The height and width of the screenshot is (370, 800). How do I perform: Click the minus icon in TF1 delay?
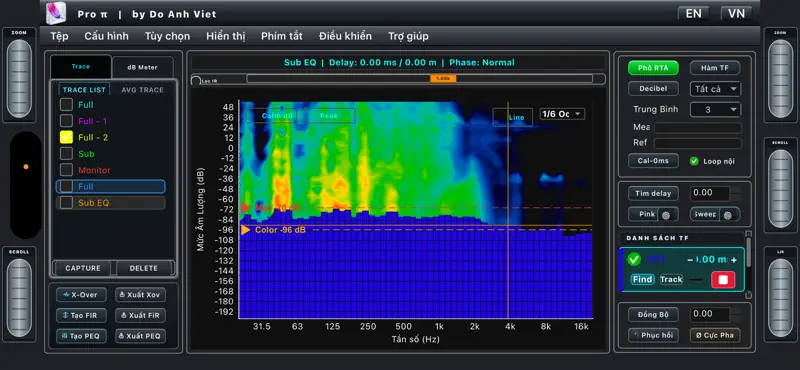[690, 260]
